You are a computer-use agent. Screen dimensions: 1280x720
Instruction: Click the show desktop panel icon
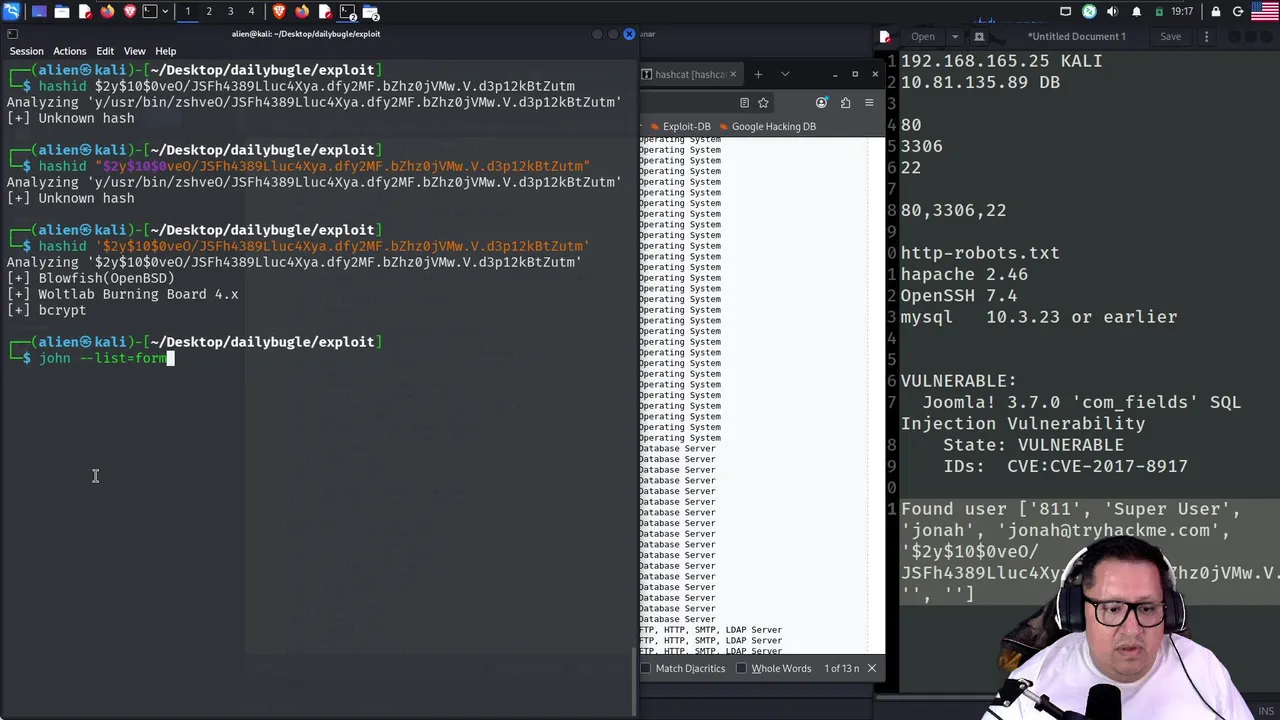click(39, 11)
